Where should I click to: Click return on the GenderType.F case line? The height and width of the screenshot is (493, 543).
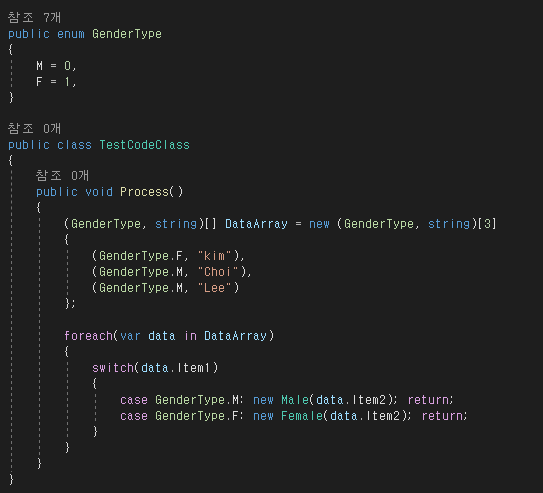click(442, 416)
